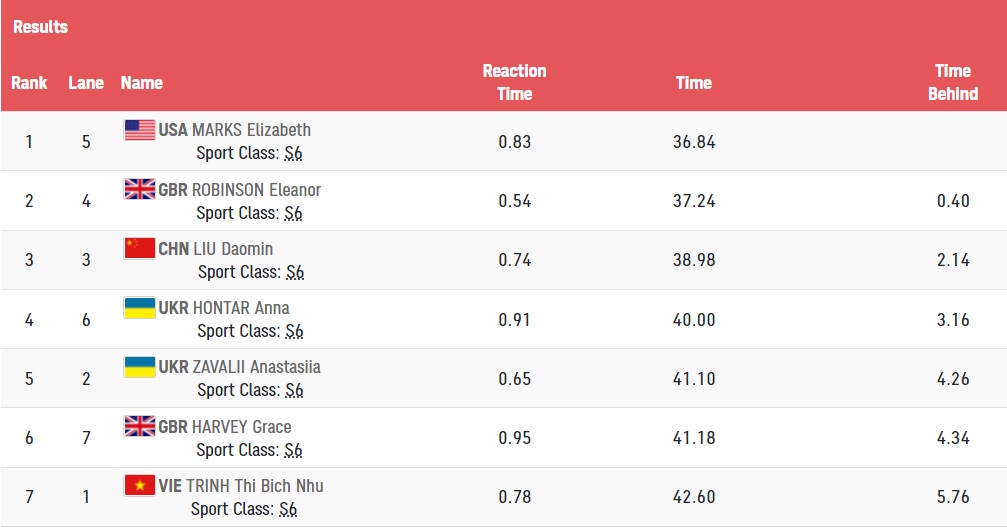This screenshot has height=527, width=1007.
Task: Open athlete MARKS Elizabeth's name
Action: click(x=251, y=130)
